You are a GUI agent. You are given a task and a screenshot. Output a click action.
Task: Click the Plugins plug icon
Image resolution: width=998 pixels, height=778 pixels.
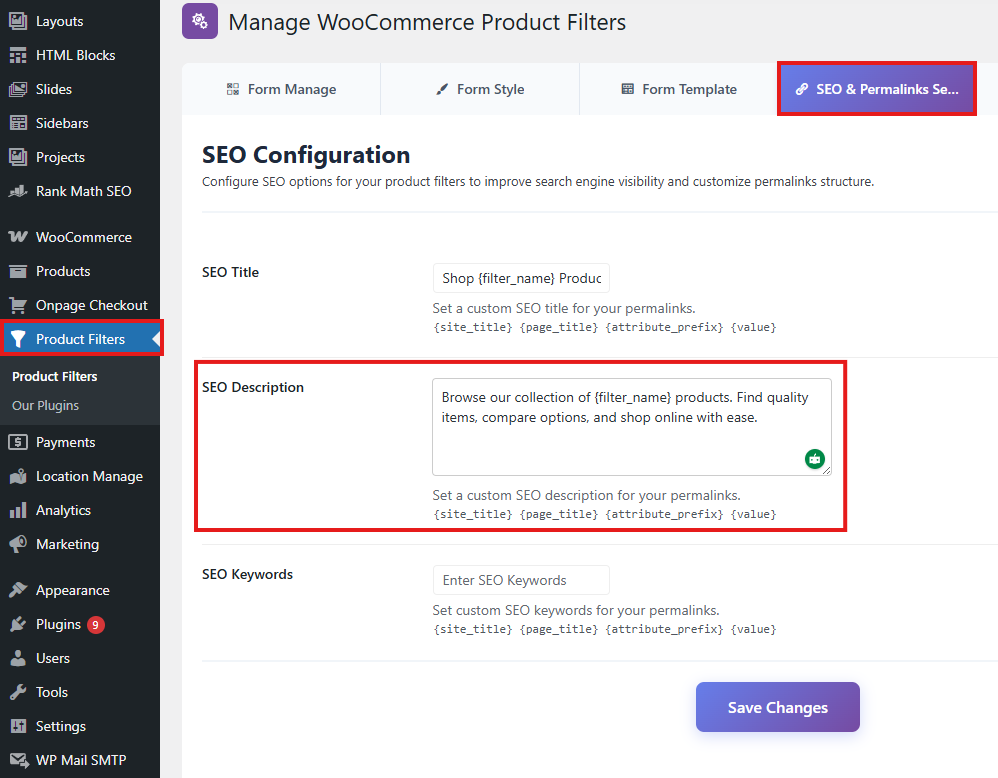point(18,625)
